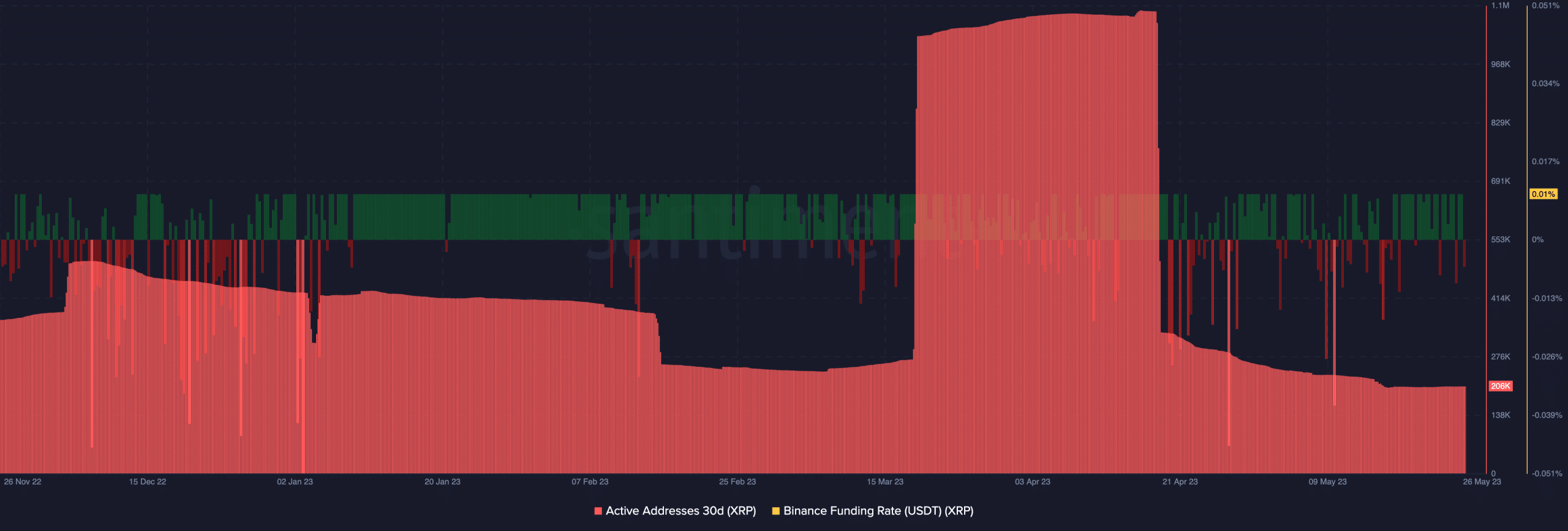This screenshot has width=1568, height=531.
Task: Click the -0.039% funding axis value
Action: click(x=1547, y=415)
